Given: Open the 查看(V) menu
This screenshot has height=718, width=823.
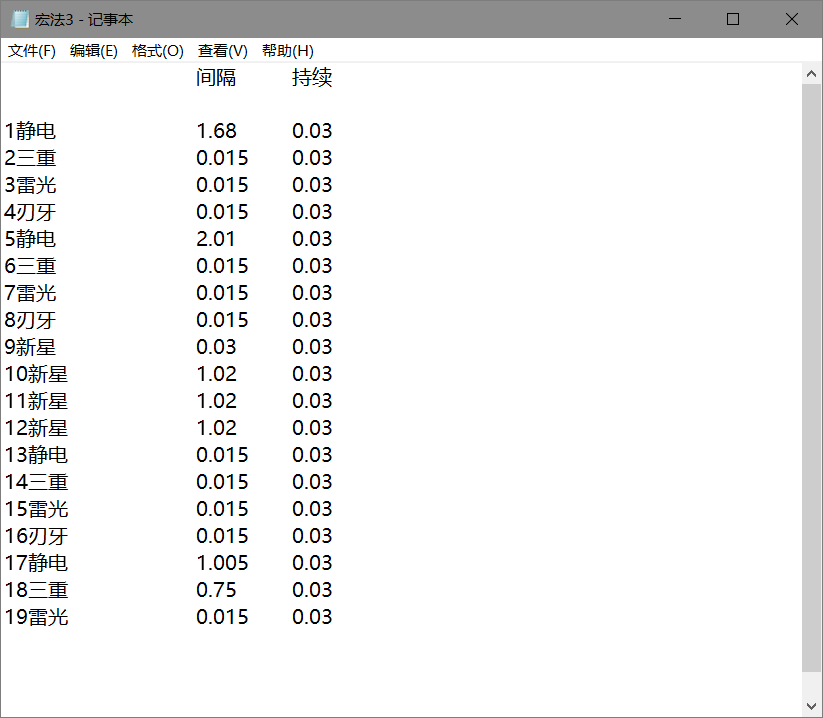Looking at the screenshot, I should click(223, 51).
